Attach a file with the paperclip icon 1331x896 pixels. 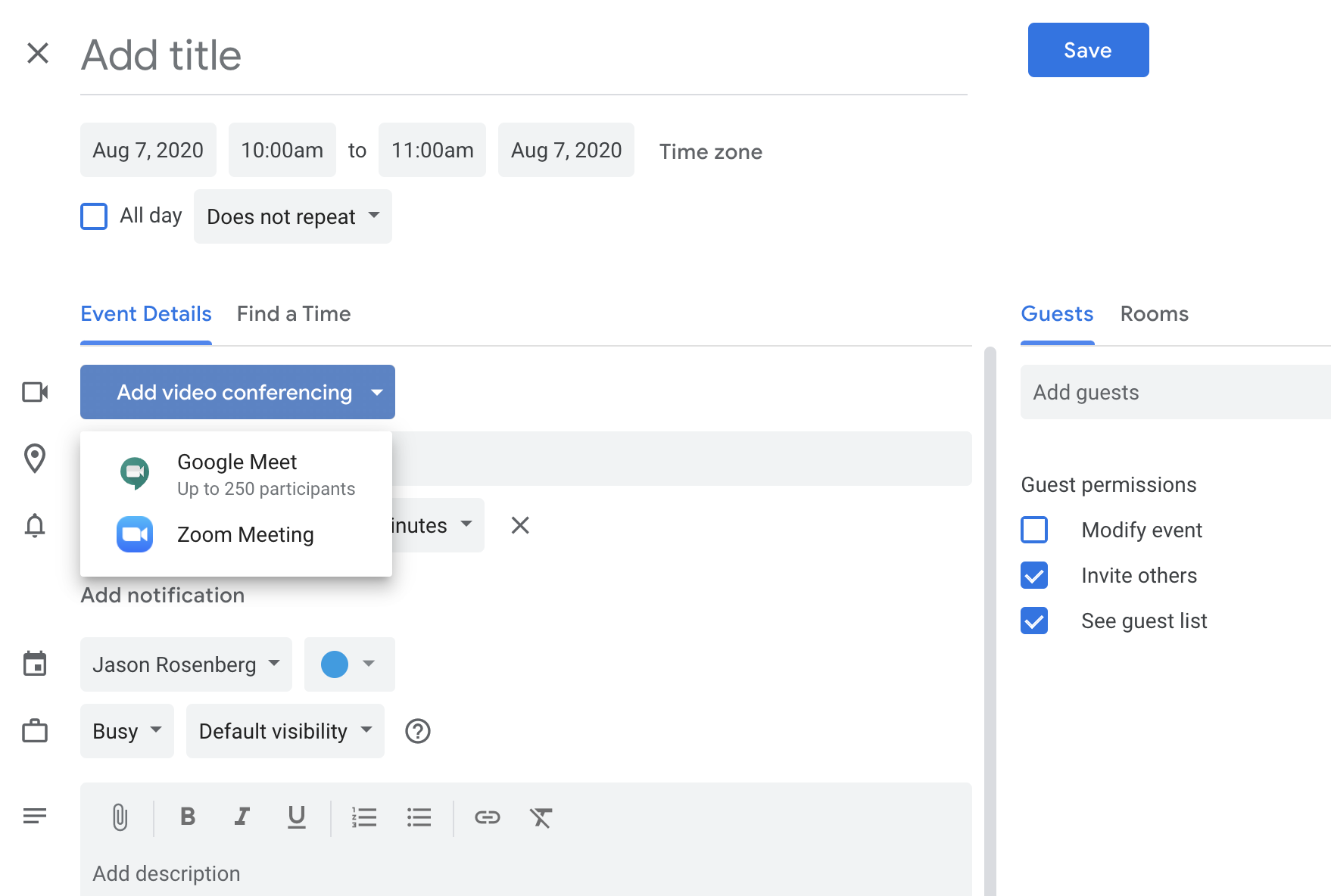pyautogui.click(x=120, y=817)
